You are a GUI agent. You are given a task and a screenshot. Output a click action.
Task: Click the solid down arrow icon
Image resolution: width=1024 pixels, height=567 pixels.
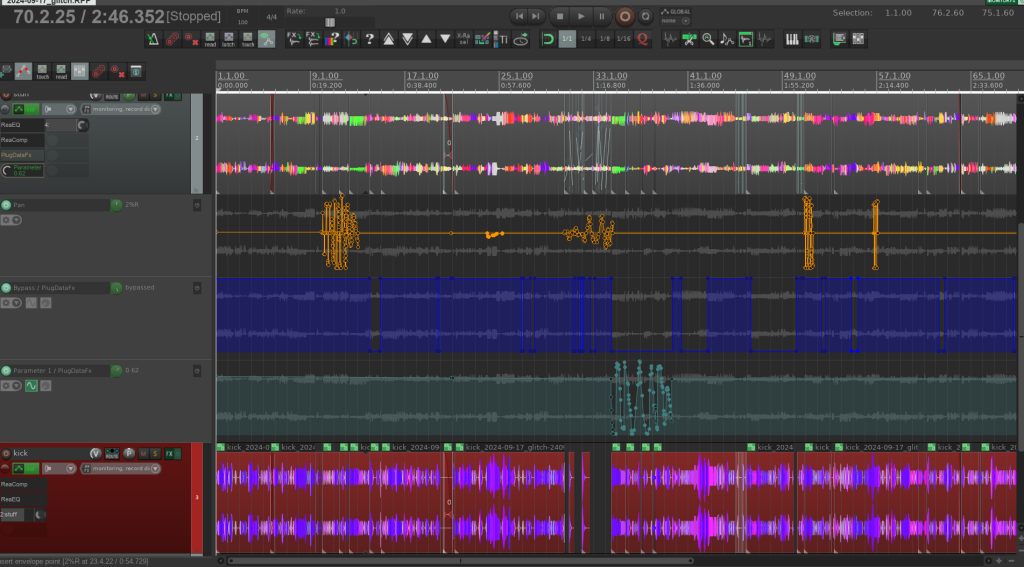(x=445, y=39)
